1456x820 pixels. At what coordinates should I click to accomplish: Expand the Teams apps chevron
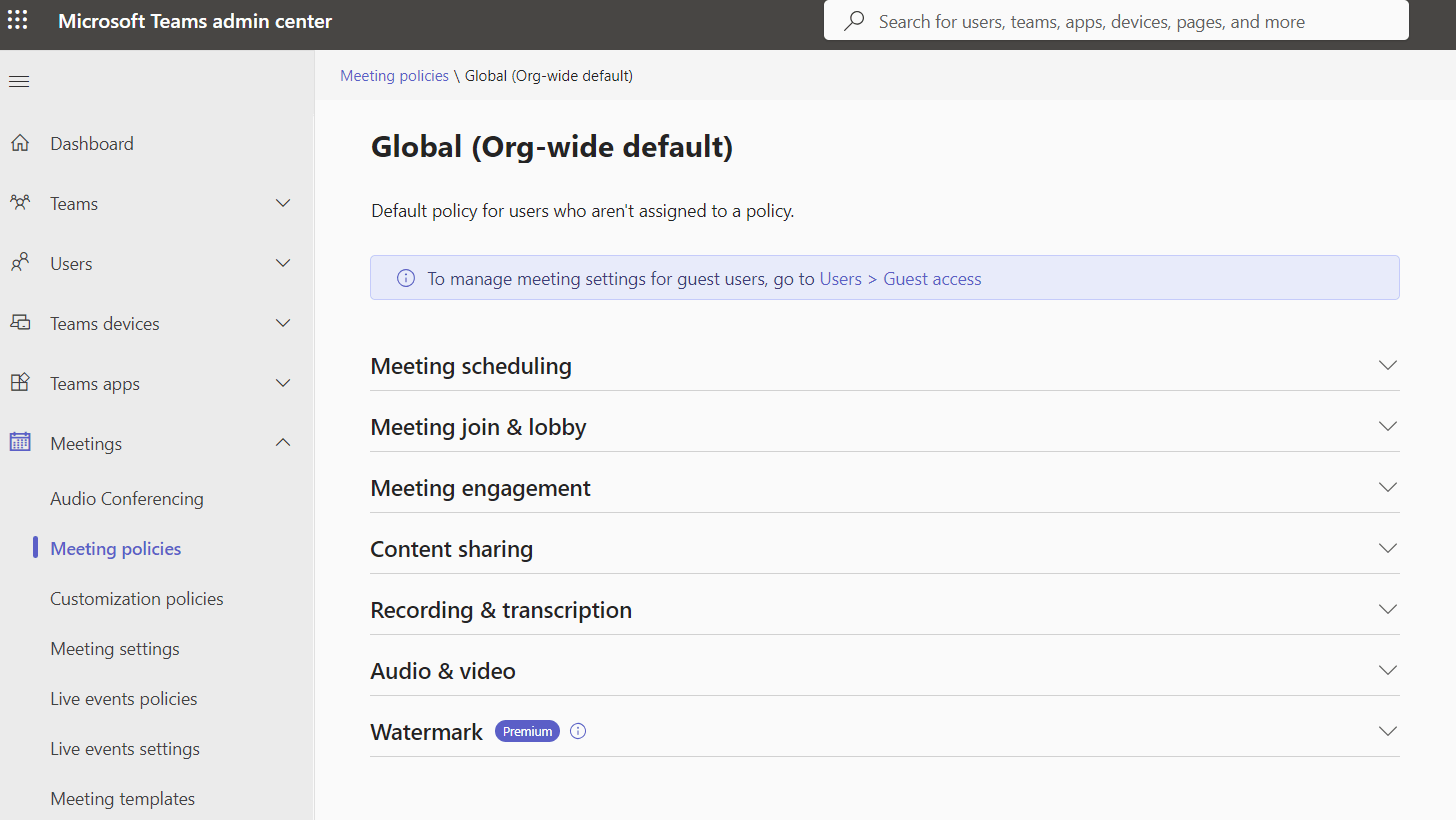click(283, 383)
